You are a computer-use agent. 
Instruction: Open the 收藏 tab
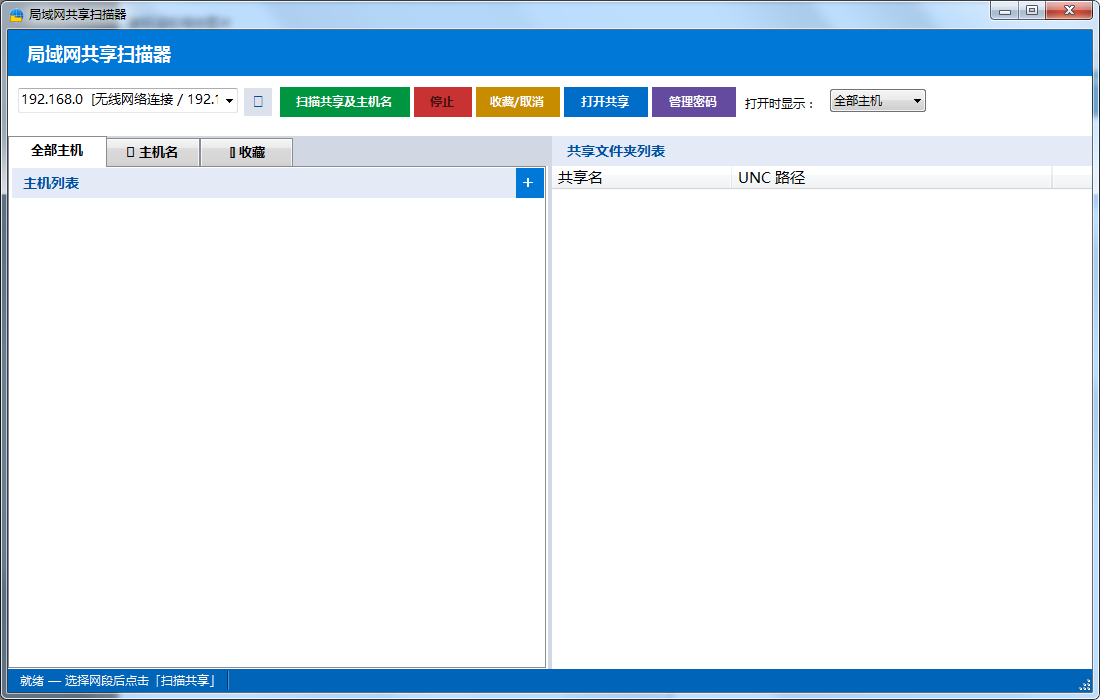(x=246, y=152)
